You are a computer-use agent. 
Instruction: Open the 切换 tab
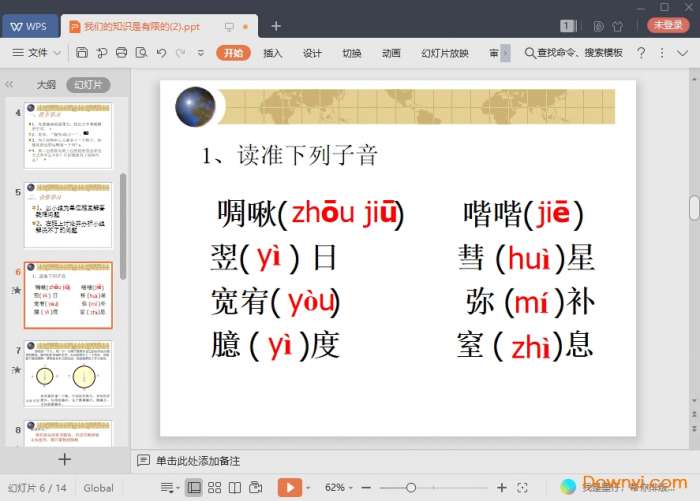click(352, 53)
